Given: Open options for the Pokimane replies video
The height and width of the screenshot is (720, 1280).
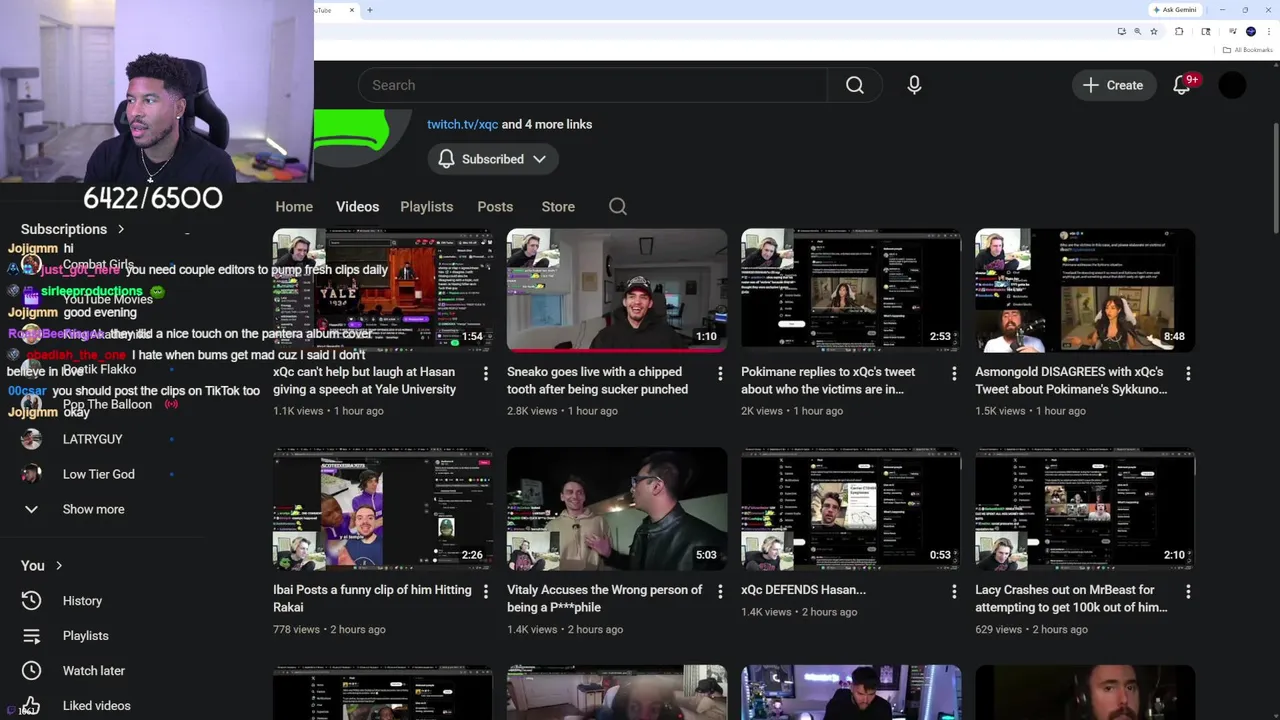Looking at the screenshot, I should point(954,373).
